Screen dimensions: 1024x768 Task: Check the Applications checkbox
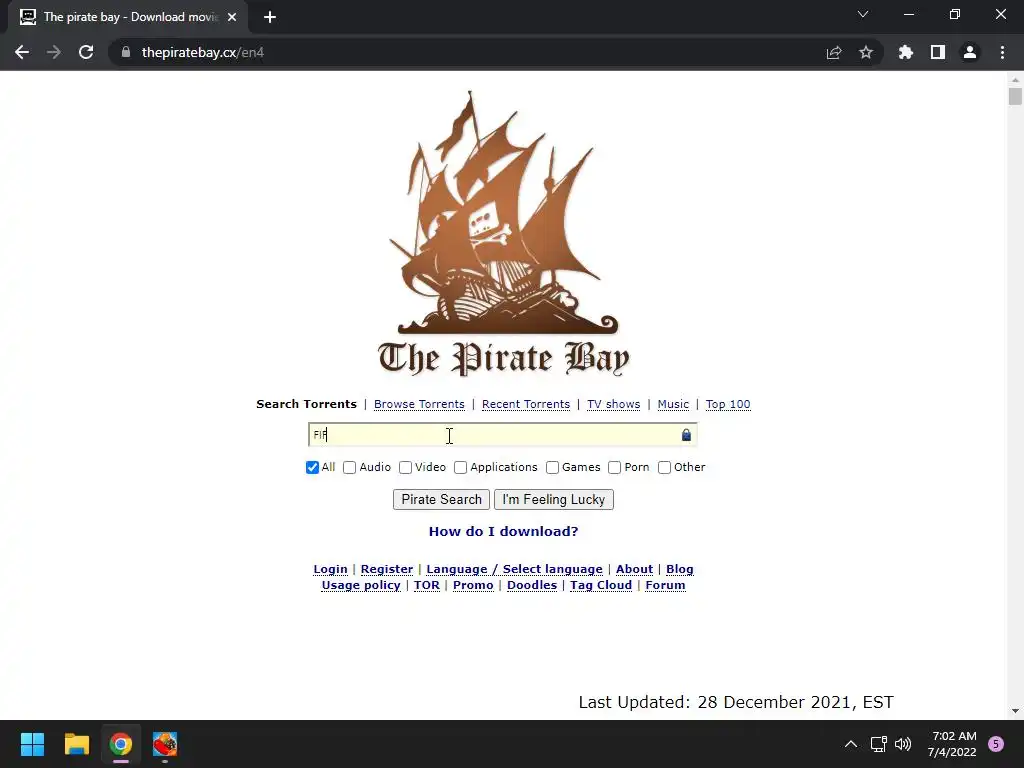pyautogui.click(x=460, y=468)
